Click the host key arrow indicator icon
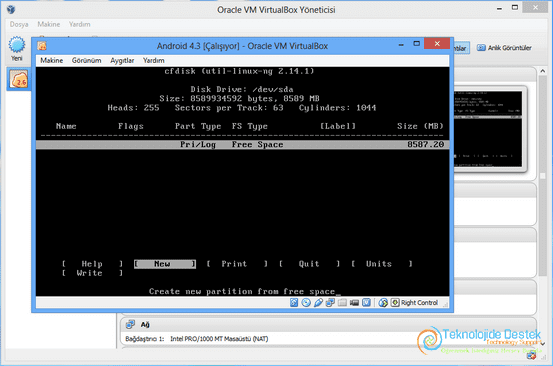The height and width of the screenshot is (366, 553). 395,303
